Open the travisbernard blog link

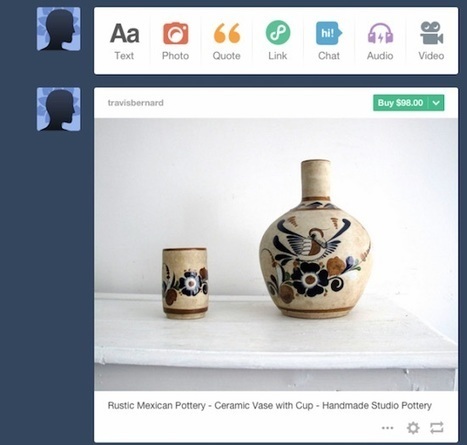[136, 103]
